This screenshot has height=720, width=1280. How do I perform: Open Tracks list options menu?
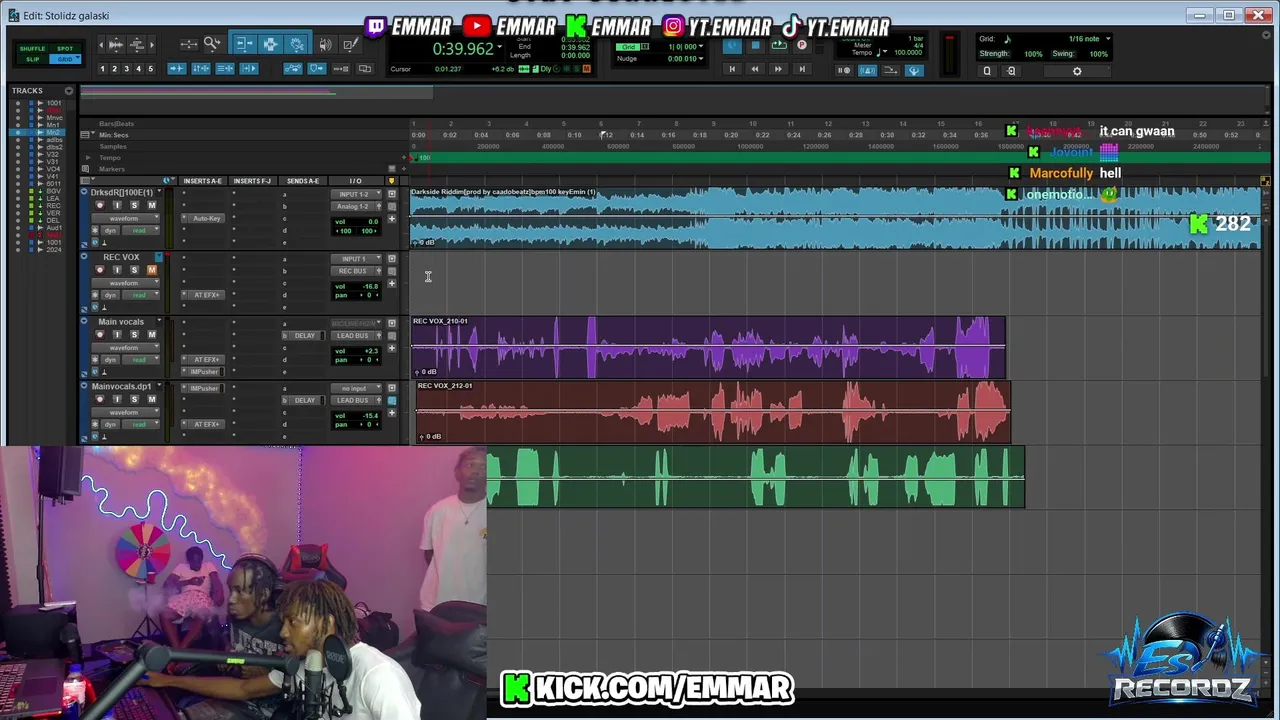pos(69,91)
